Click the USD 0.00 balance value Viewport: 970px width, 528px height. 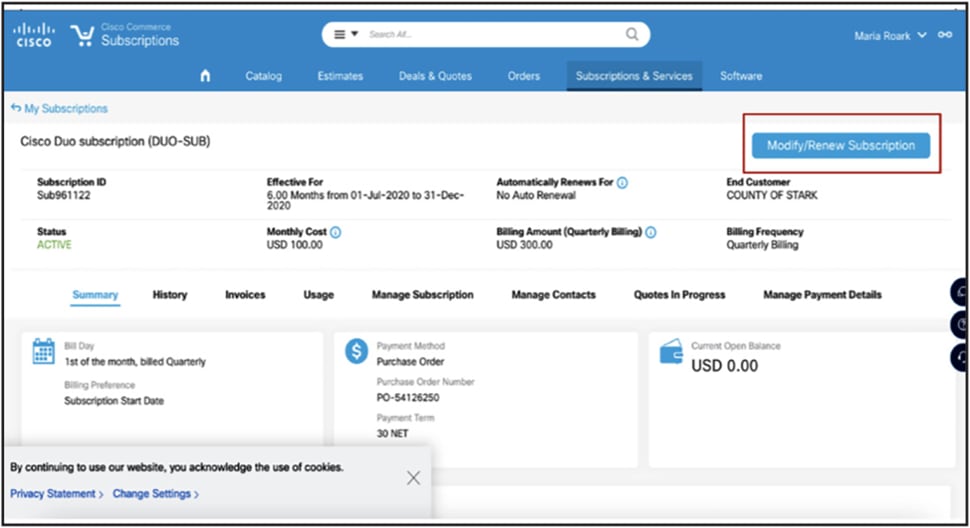[x=724, y=366]
